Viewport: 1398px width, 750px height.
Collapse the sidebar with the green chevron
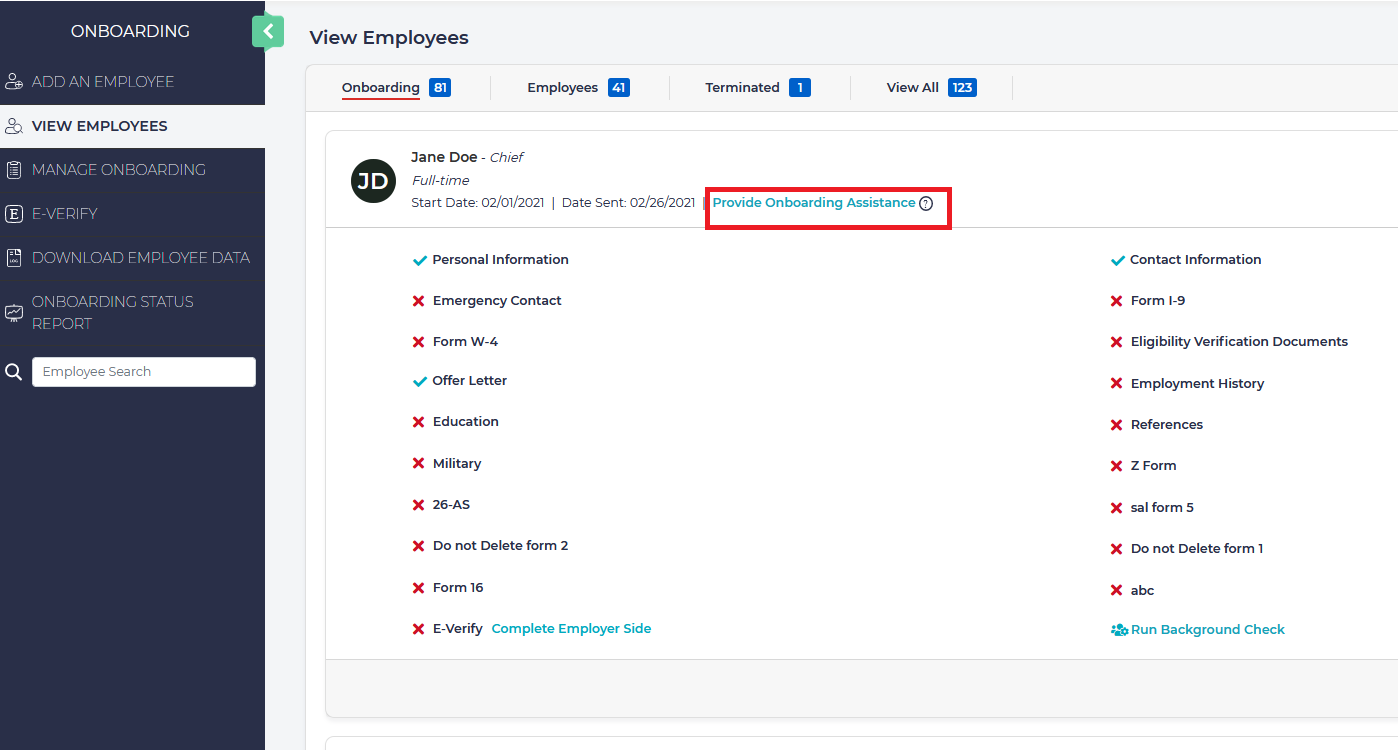(x=267, y=32)
